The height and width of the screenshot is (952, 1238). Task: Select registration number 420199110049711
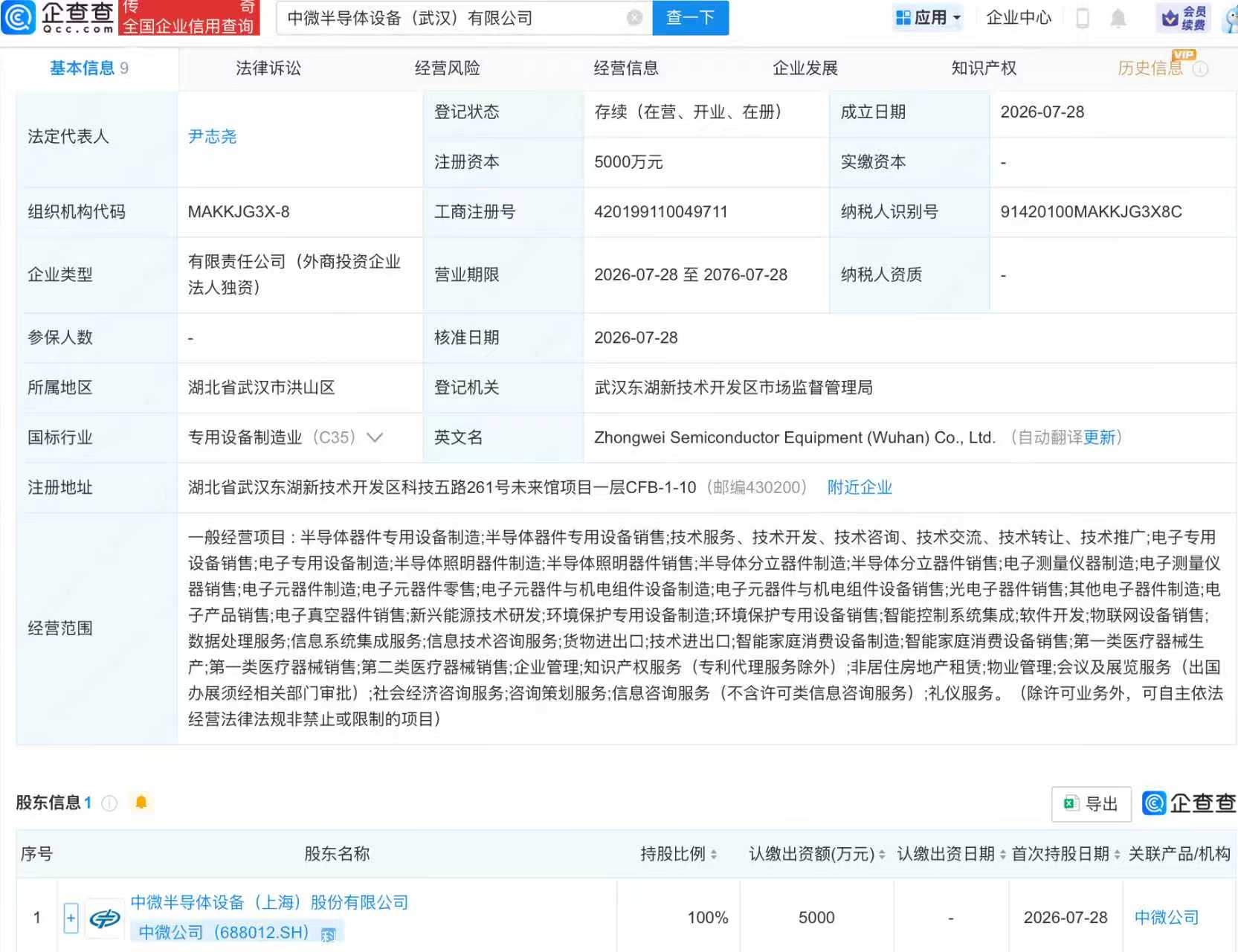coord(661,212)
